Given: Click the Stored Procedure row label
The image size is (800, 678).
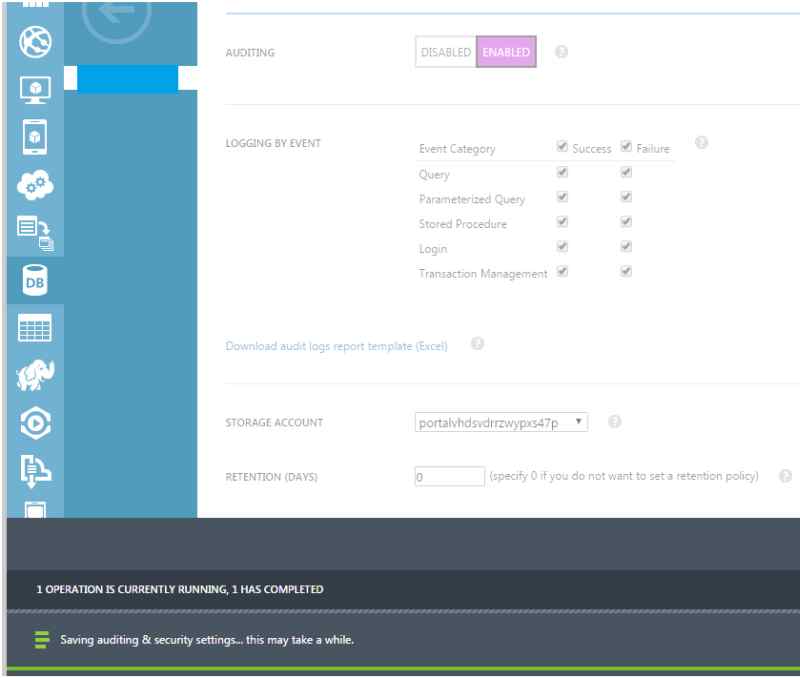Looking at the screenshot, I should click(x=463, y=224).
